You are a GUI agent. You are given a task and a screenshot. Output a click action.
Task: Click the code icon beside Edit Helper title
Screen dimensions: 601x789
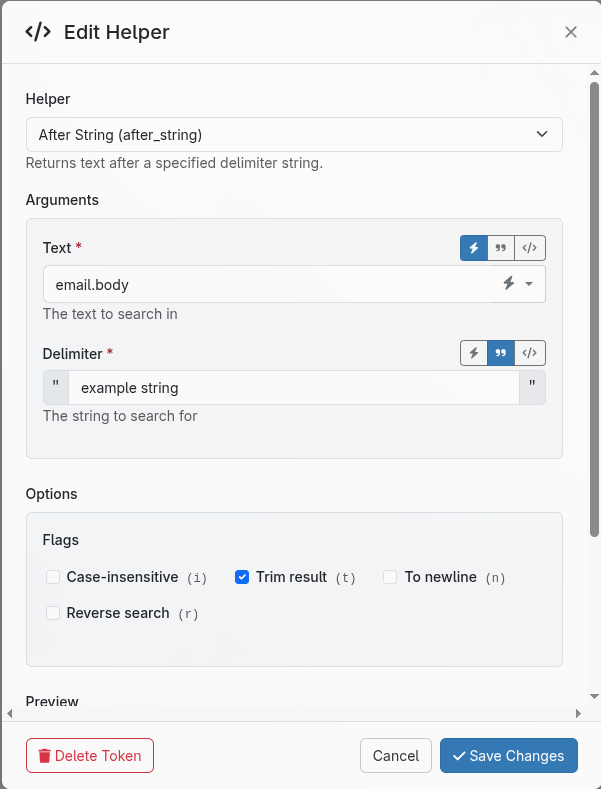[x=38, y=32]
